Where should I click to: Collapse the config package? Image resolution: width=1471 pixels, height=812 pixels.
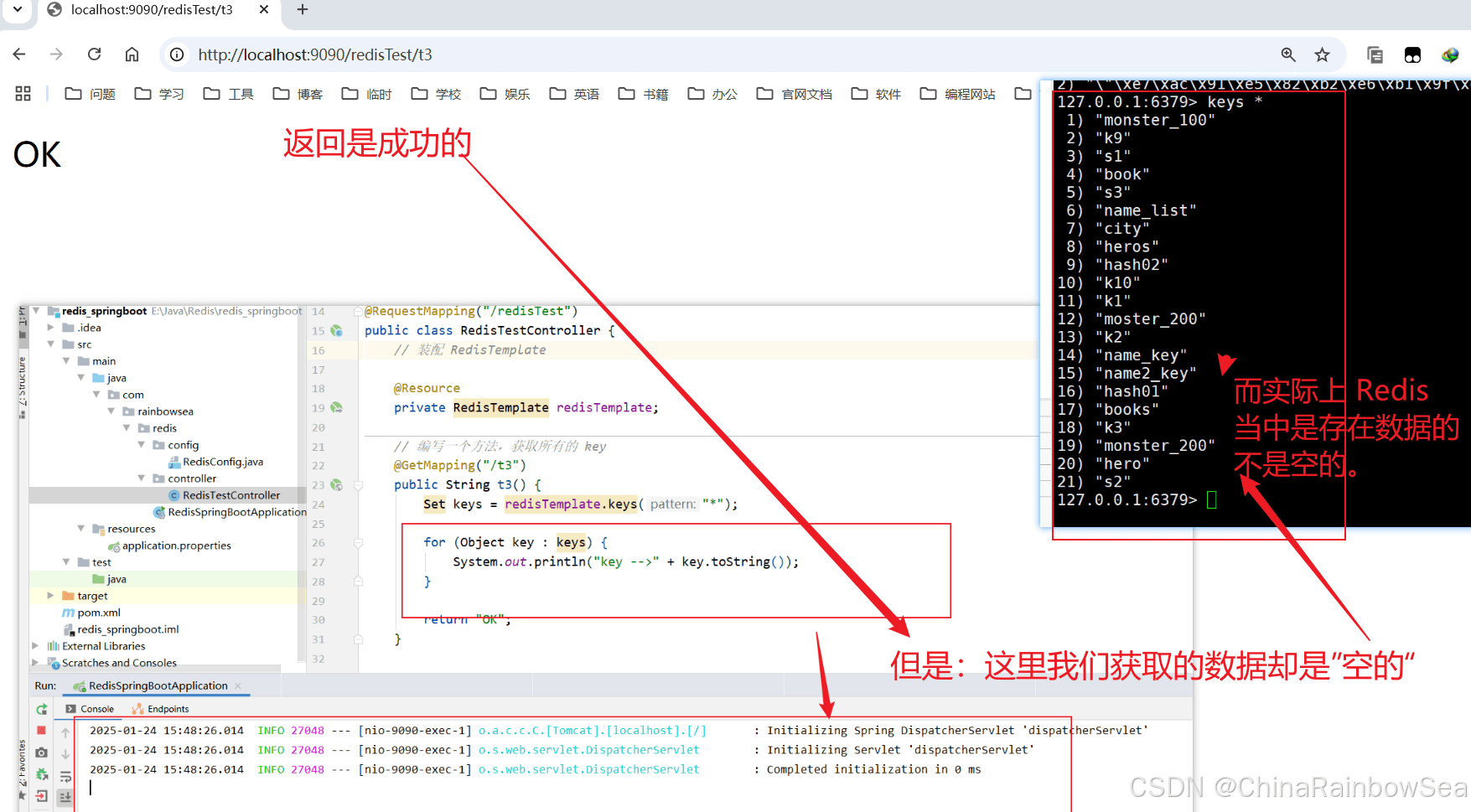(142, 445)
